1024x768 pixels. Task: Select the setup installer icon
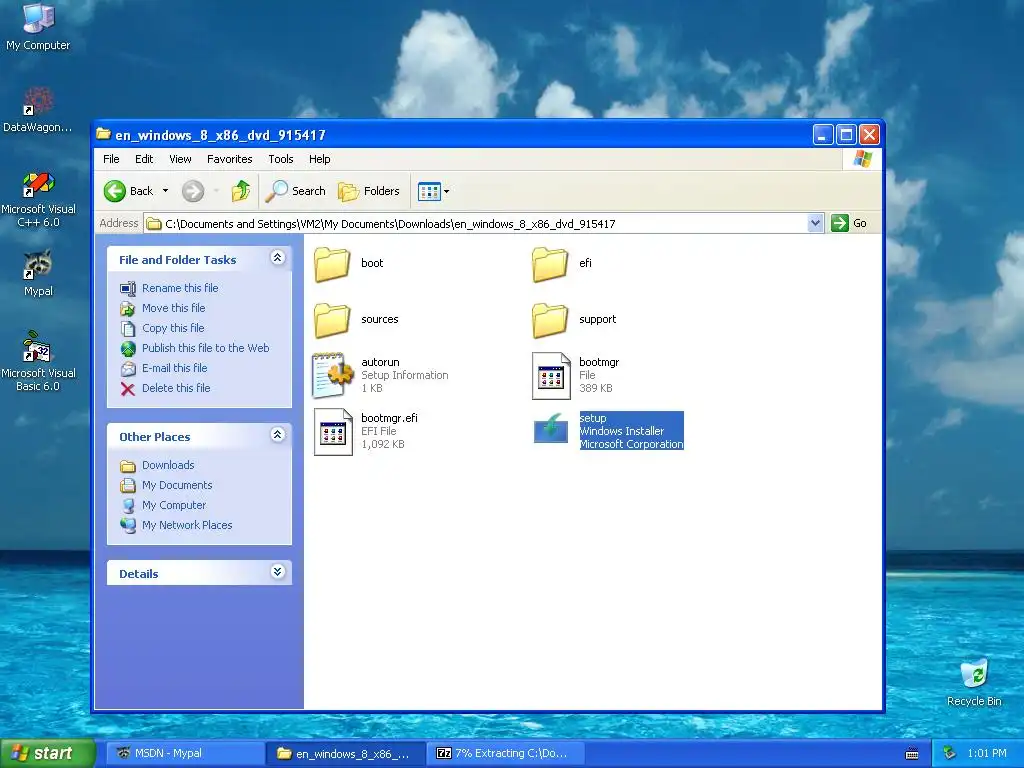(x=551, y=428)
